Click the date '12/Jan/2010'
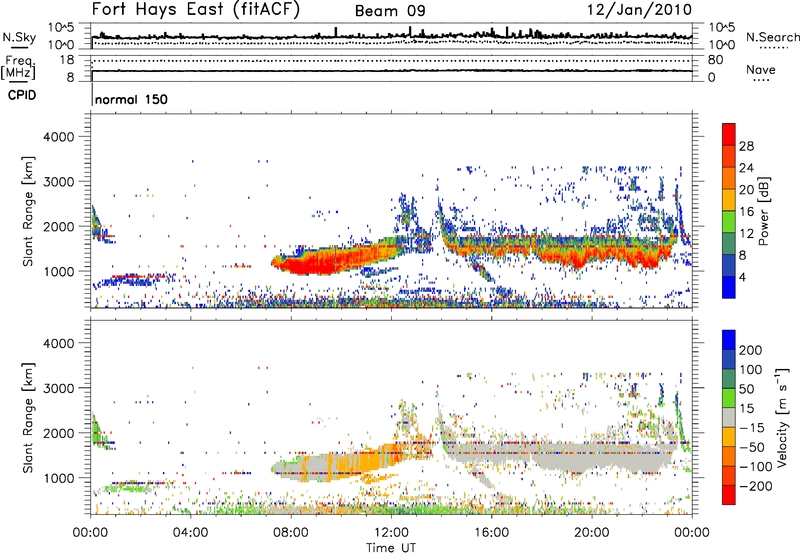 (640, 10)
